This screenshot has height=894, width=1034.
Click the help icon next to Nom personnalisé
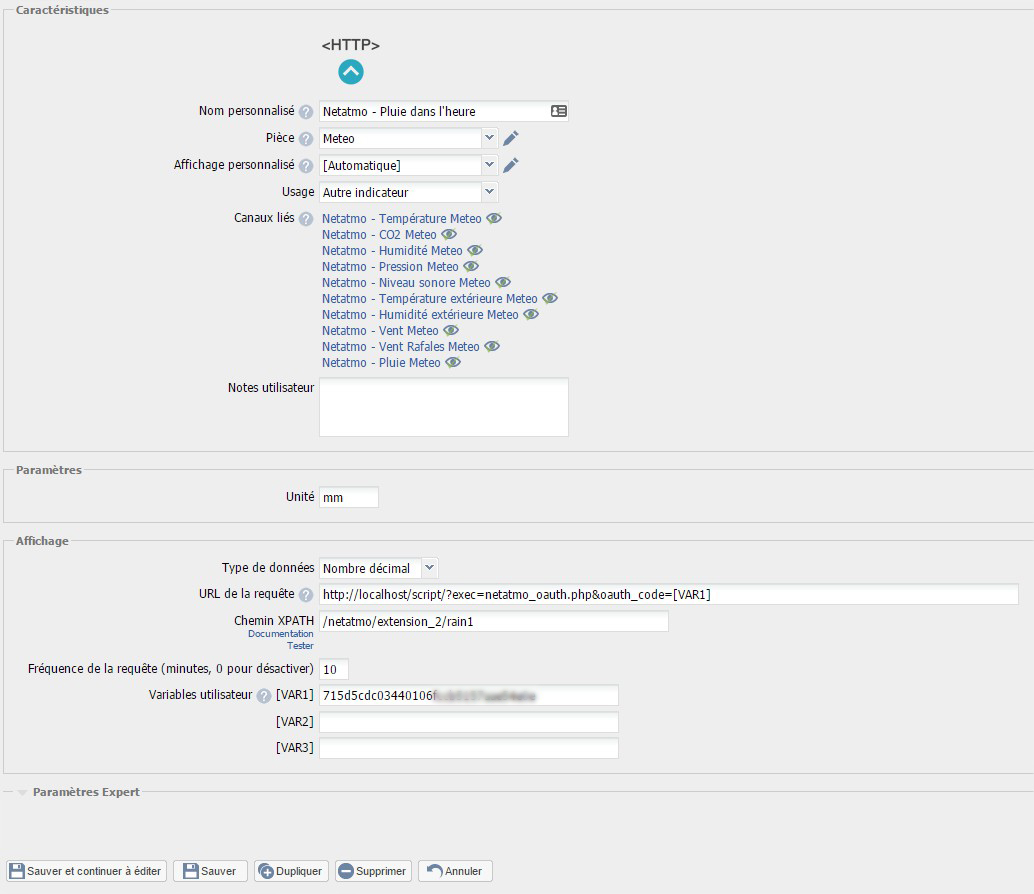coord(306,112)
